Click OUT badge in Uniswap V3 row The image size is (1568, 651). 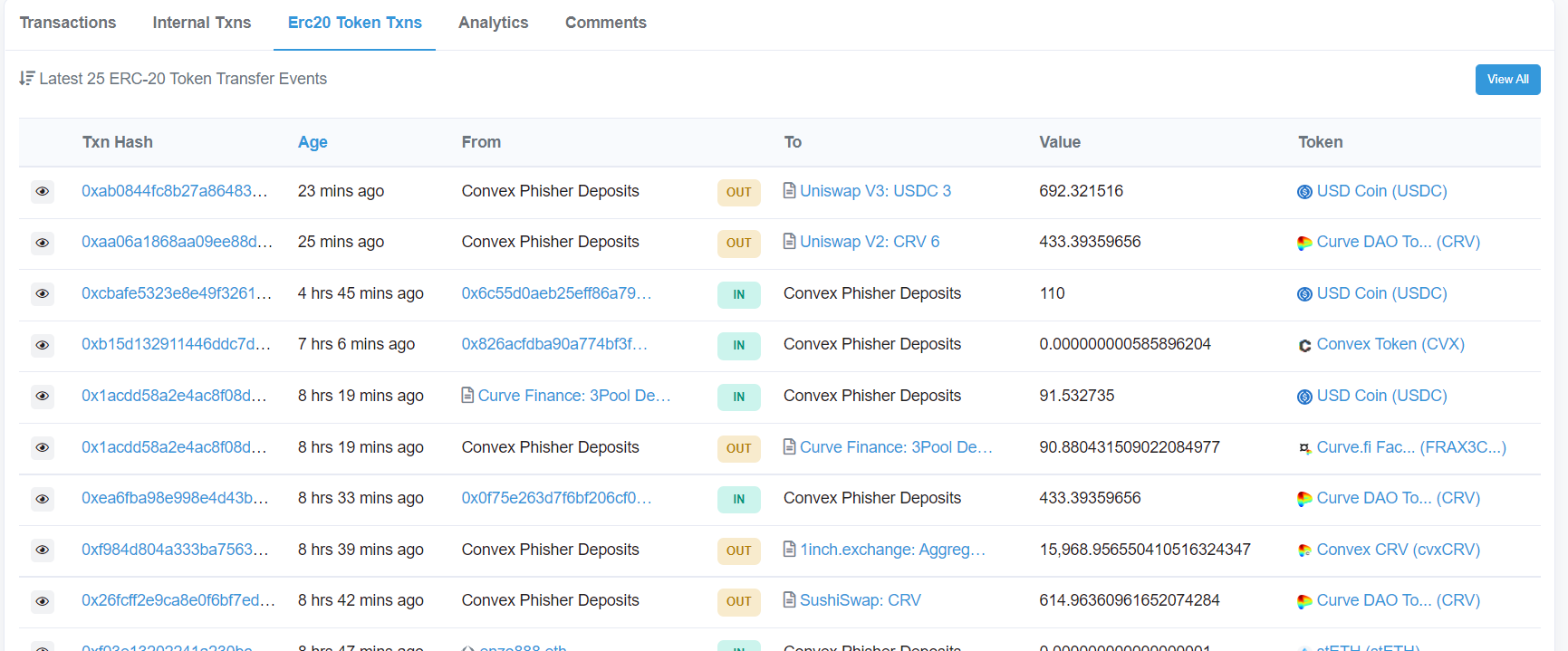[738, 192]
